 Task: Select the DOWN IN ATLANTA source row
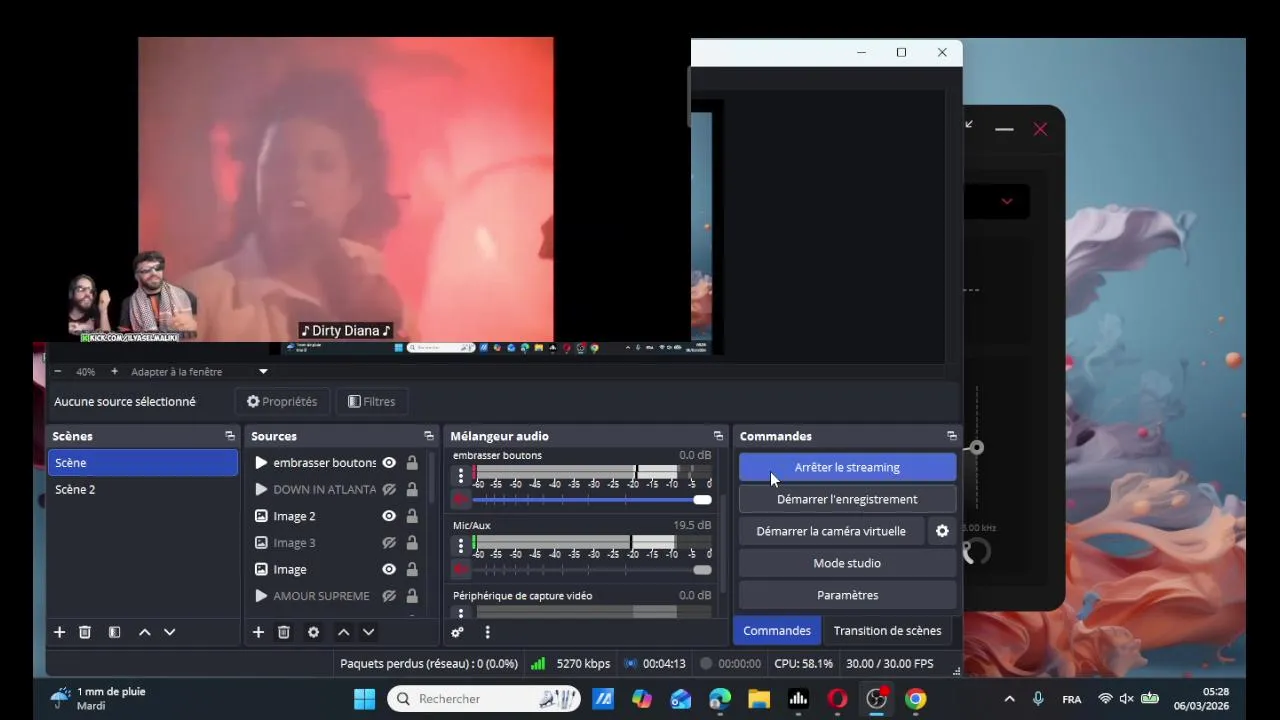click(336, 490)
